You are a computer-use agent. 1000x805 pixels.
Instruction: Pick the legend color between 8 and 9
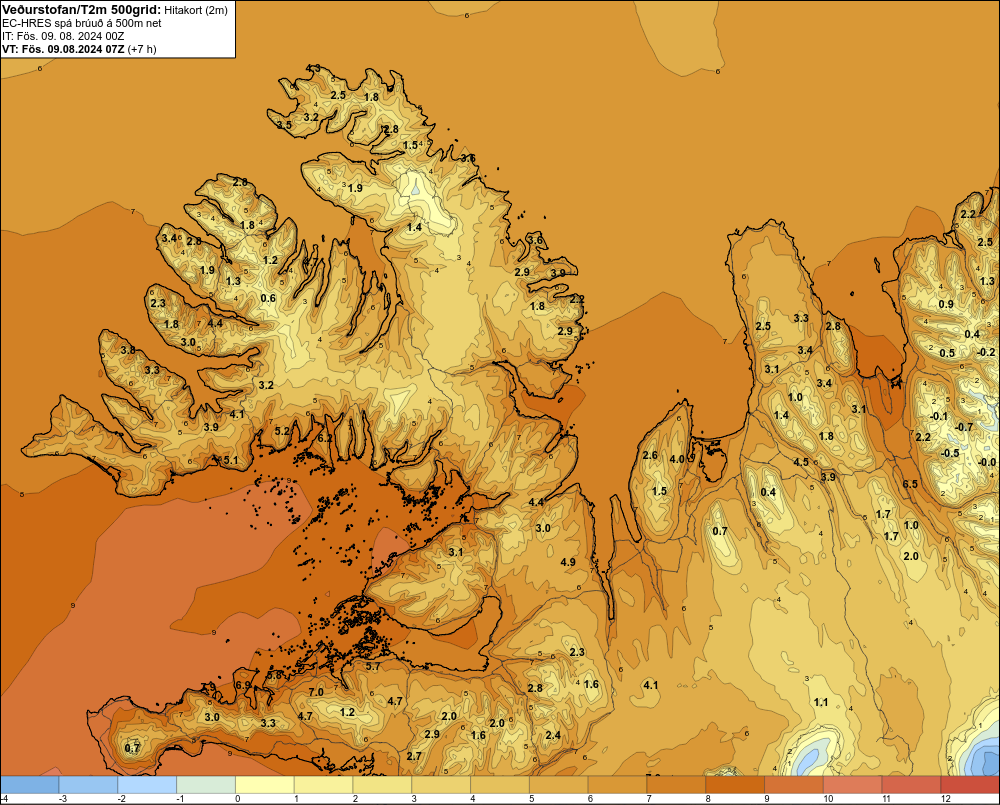[735, 785]
